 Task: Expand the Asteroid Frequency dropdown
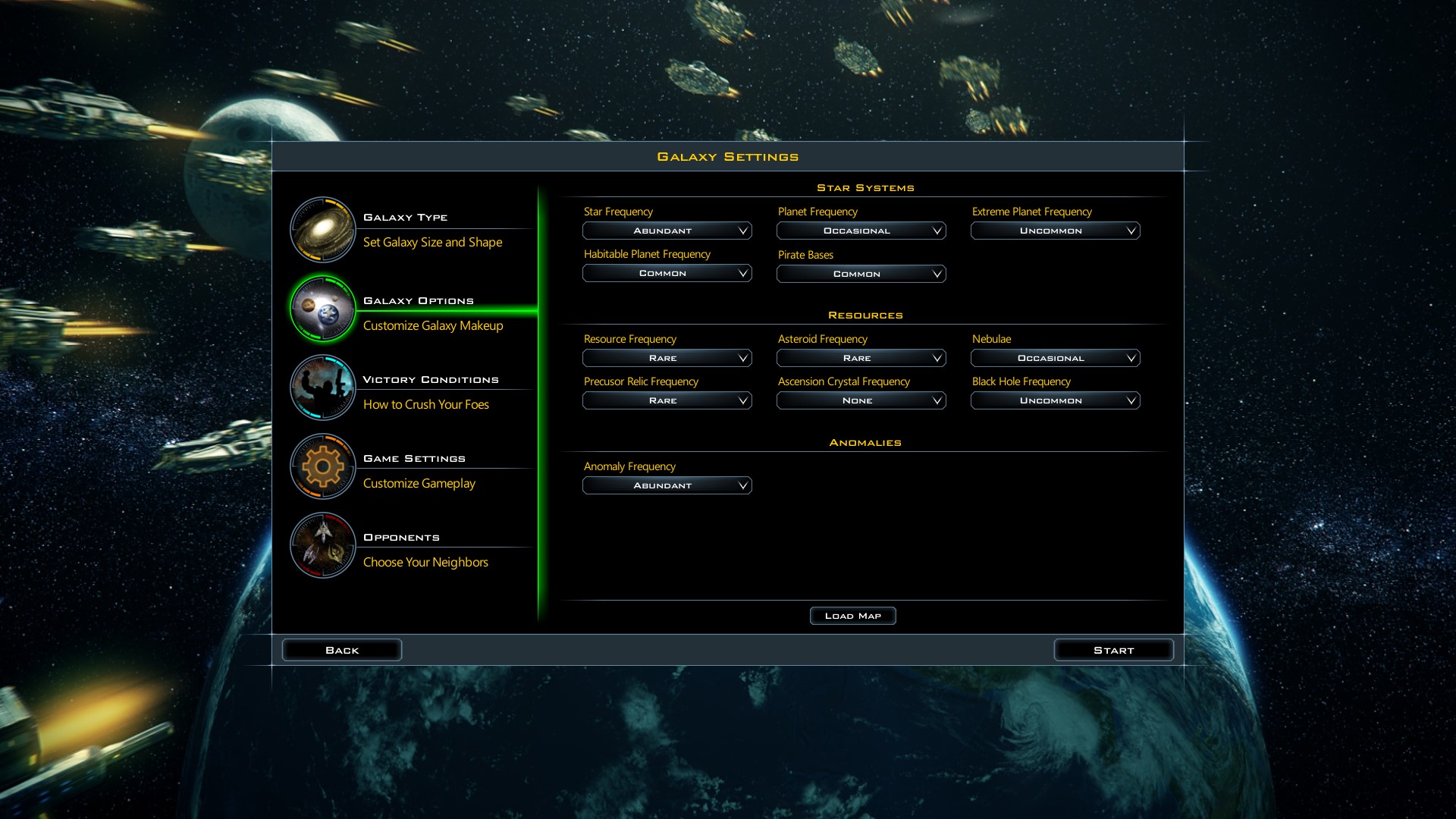(861, 358)
